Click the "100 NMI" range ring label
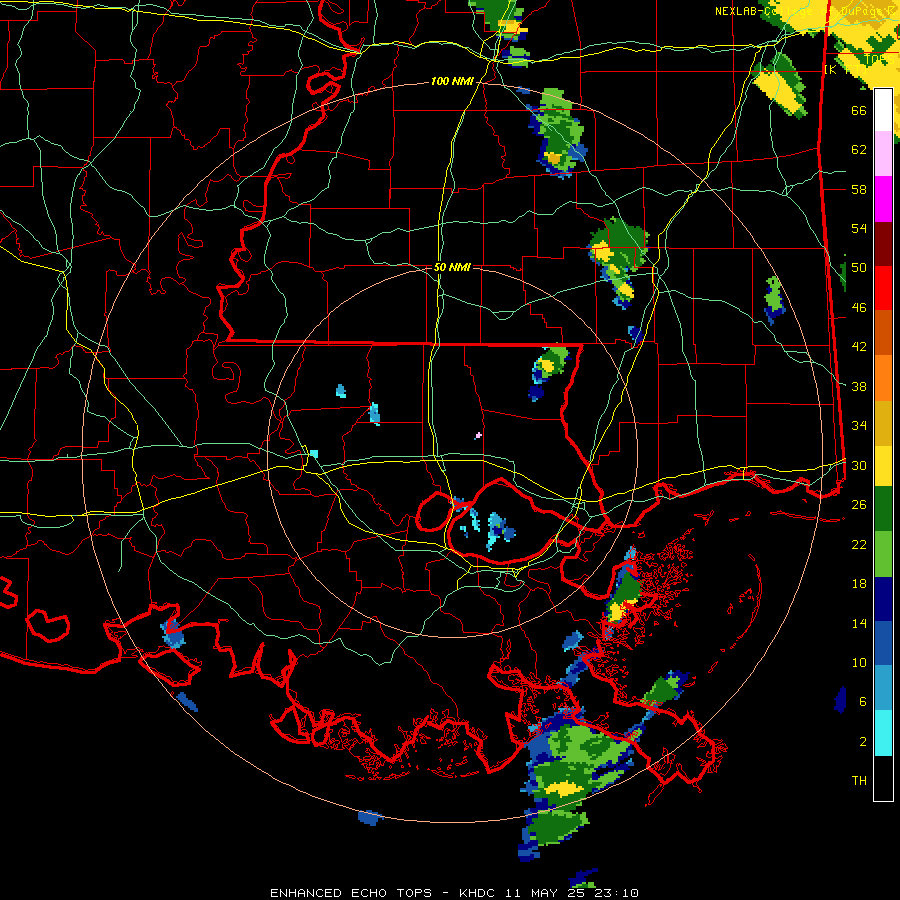900x900 pixels. pos(452,82)
